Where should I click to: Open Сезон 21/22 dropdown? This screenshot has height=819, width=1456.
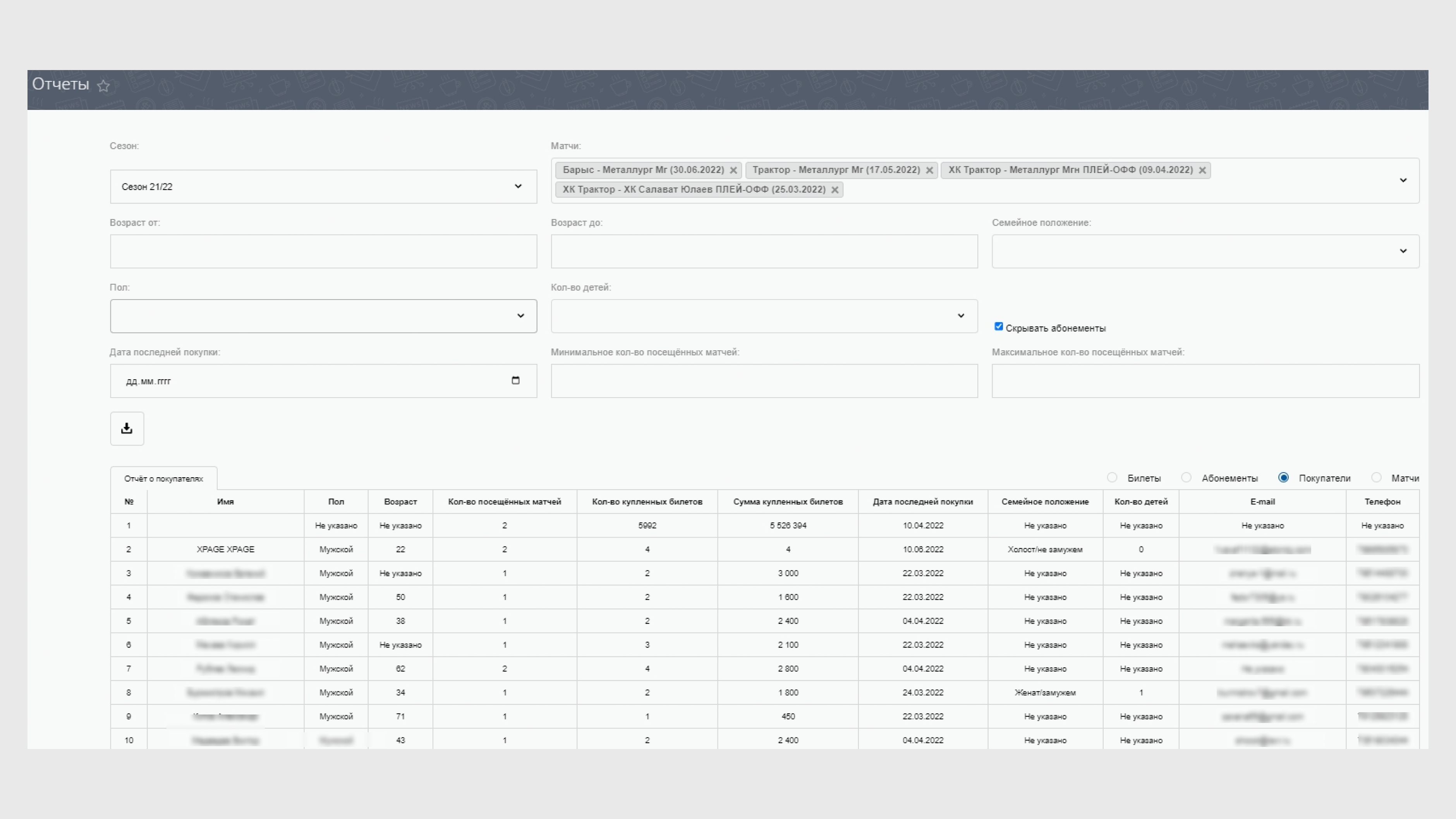(x=323, y=187)
